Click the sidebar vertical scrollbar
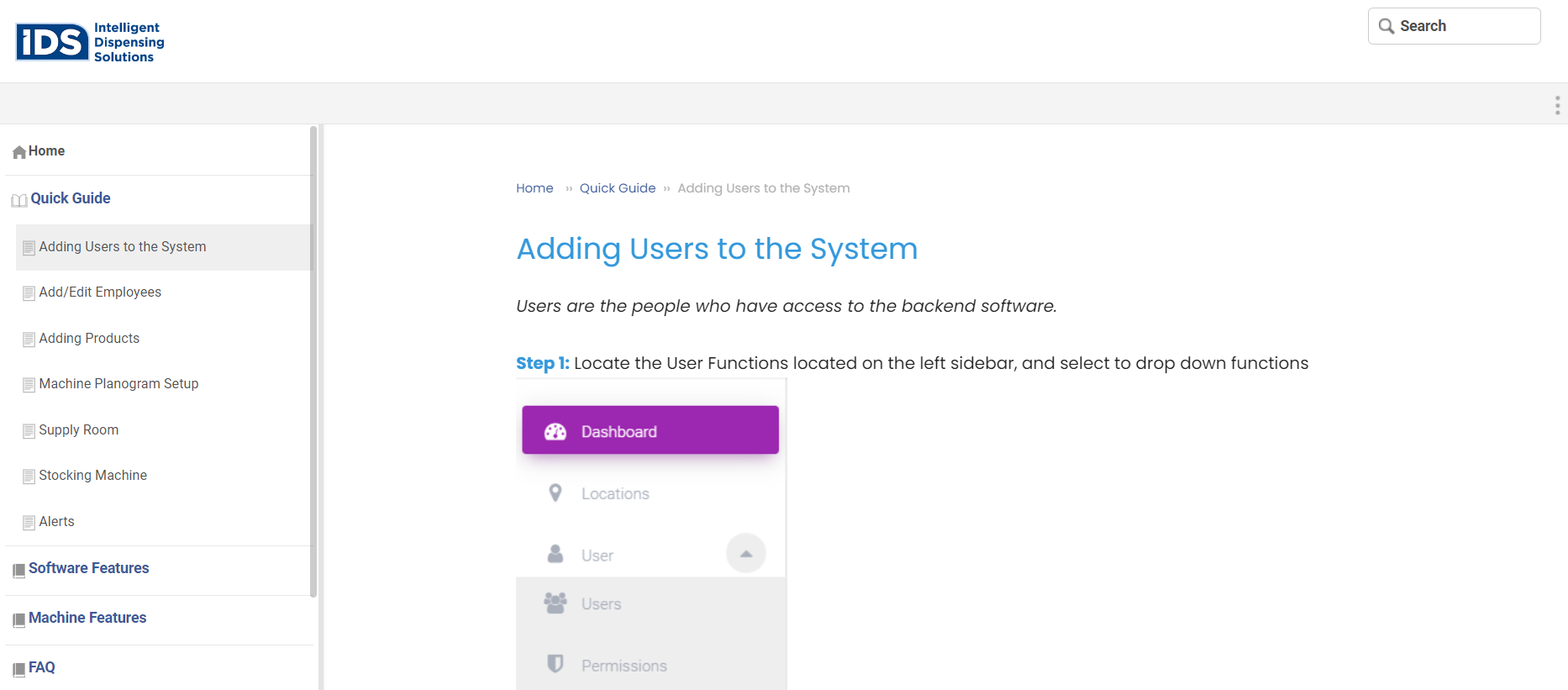The height and width of the screenshot is (690, 1568). pyautogui.click(x=313, y=361)
